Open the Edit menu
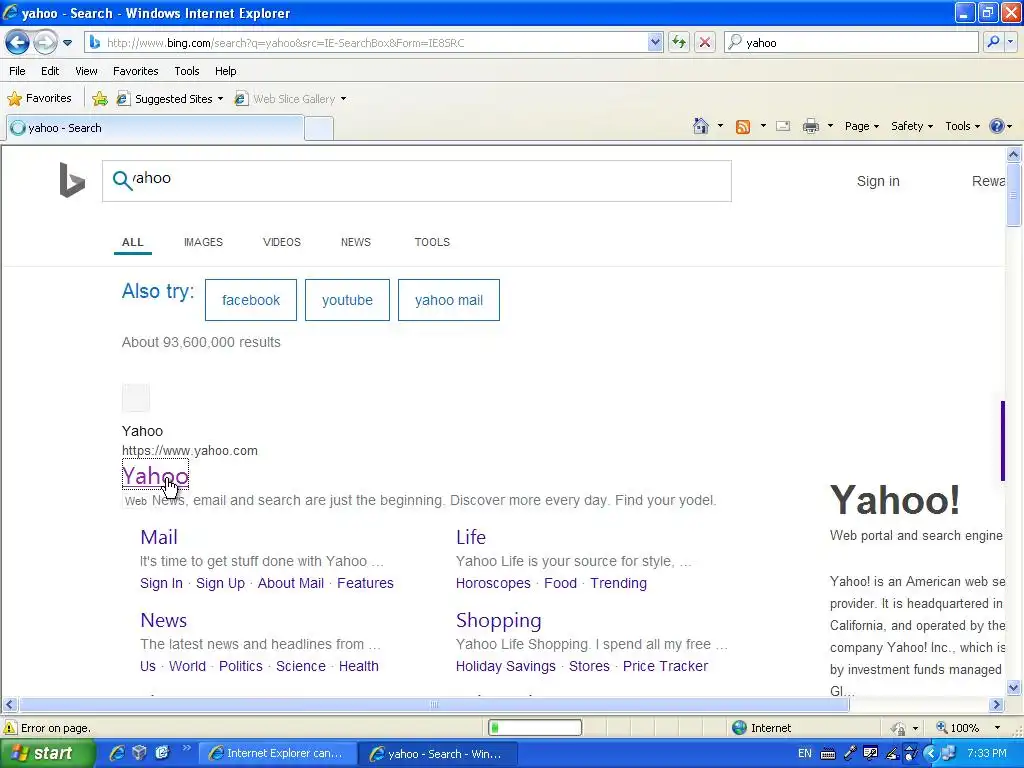This screenshot has width=1024, height=768. click(x=50, y=71)
